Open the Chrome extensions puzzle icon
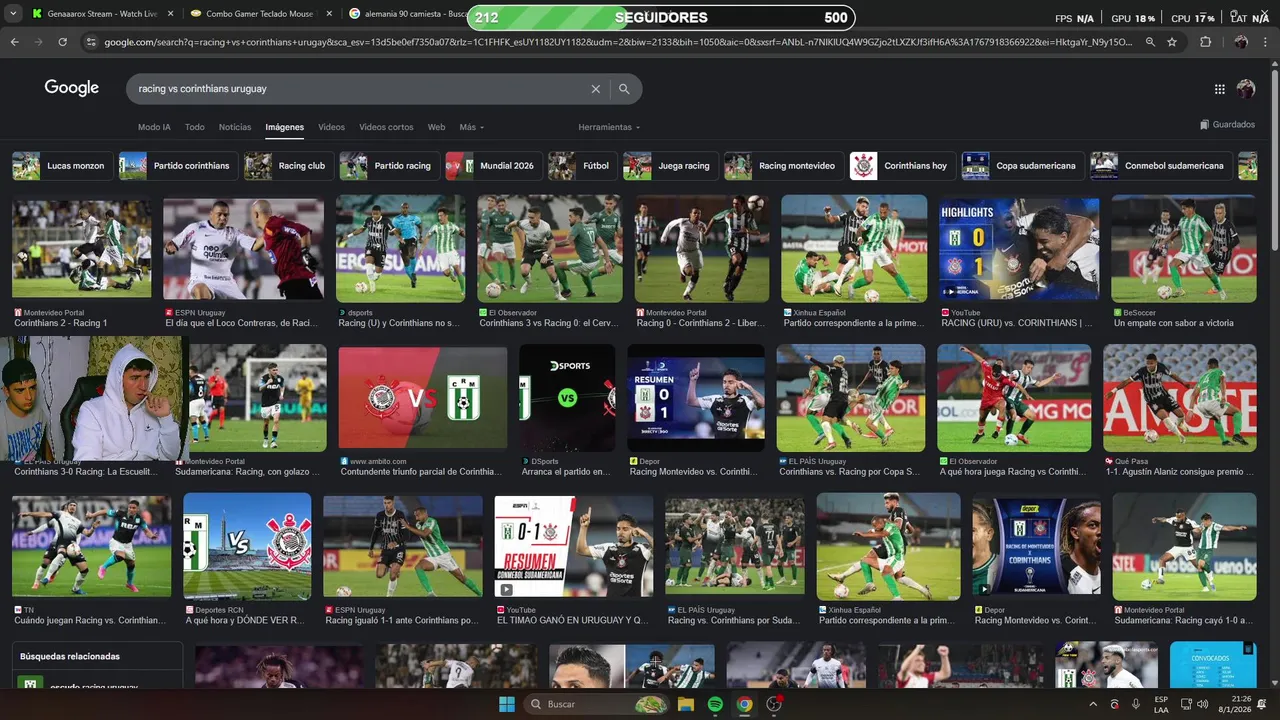Viewport: 1280px width, 720px height. click(1205, 42)
